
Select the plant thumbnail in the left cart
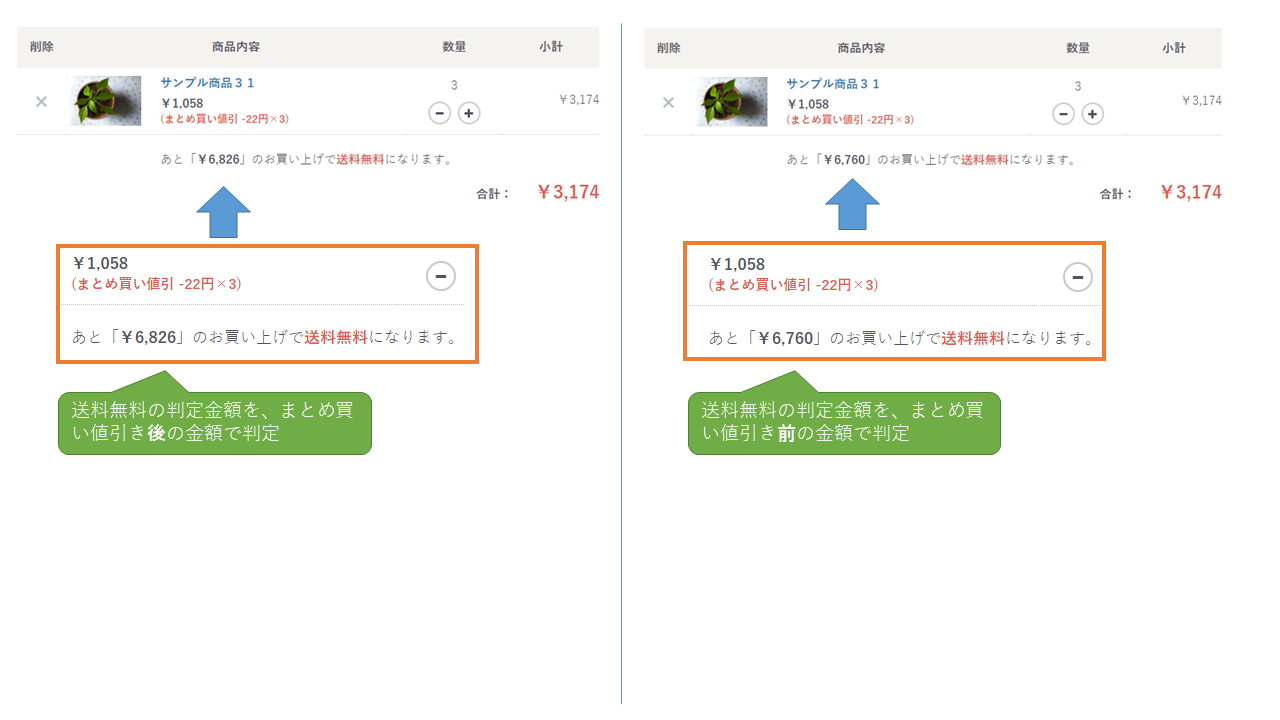pyautogui.click(x=105, y=101)
